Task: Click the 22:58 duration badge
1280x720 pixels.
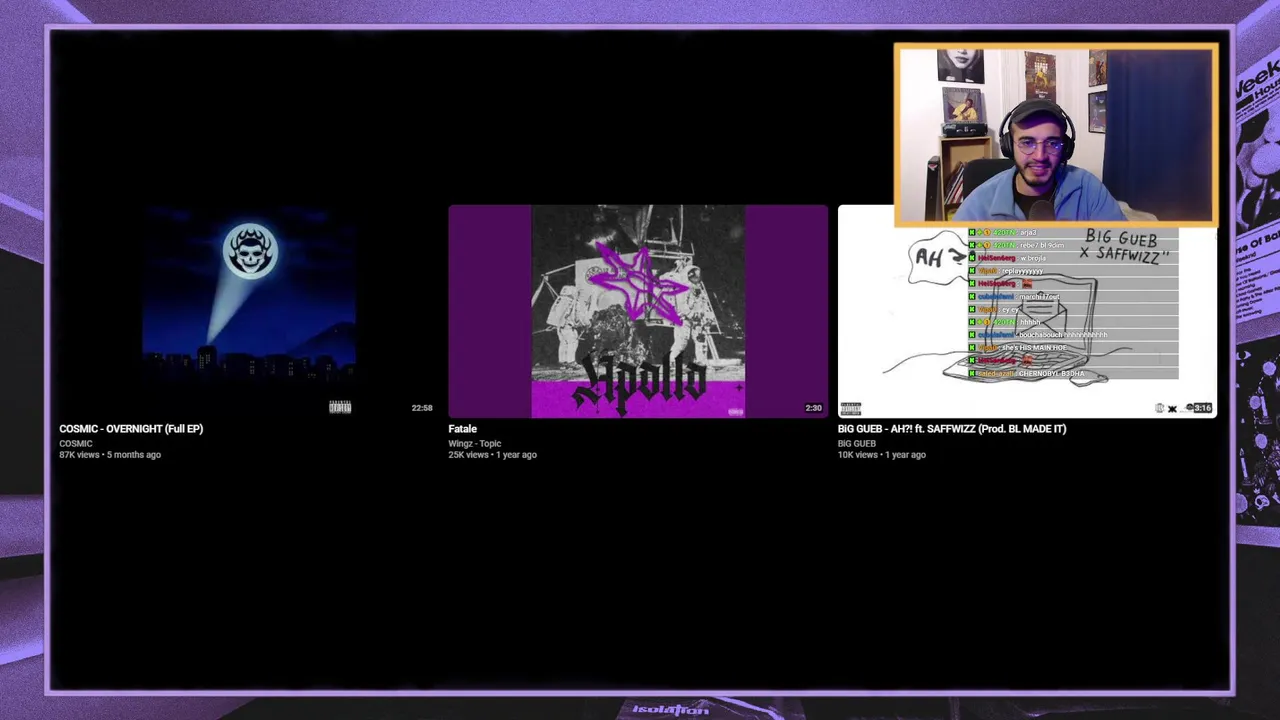Action: pos(422,408)
